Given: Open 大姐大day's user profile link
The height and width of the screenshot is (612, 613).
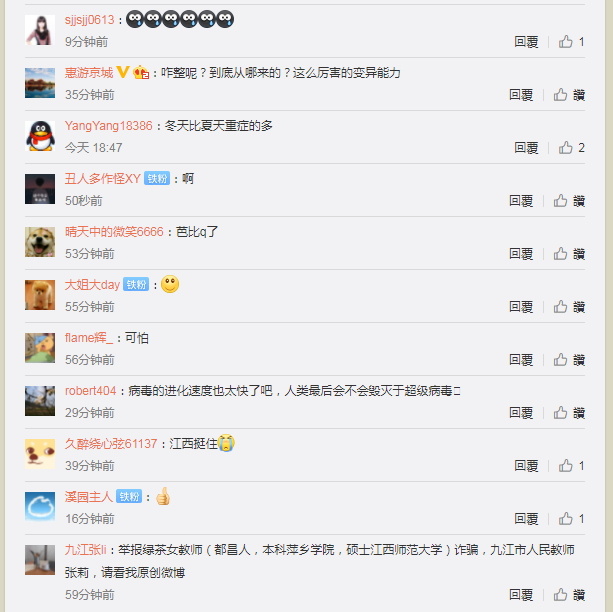Looking at the screenshot, I should tap(92, 285).
